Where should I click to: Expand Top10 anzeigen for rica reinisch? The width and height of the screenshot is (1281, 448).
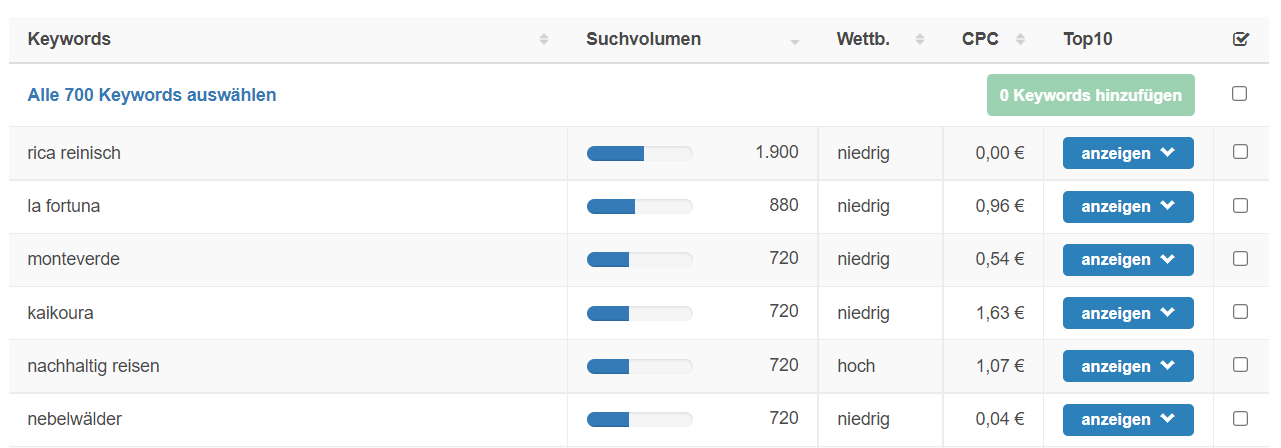[1128, 153]
